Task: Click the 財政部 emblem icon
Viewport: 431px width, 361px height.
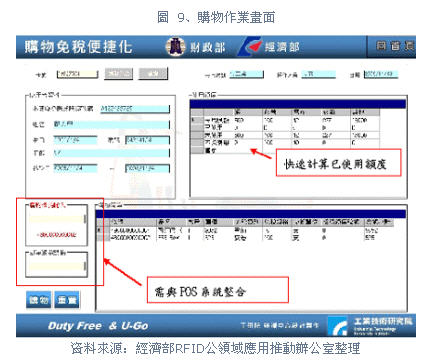Action: (175, 47)
